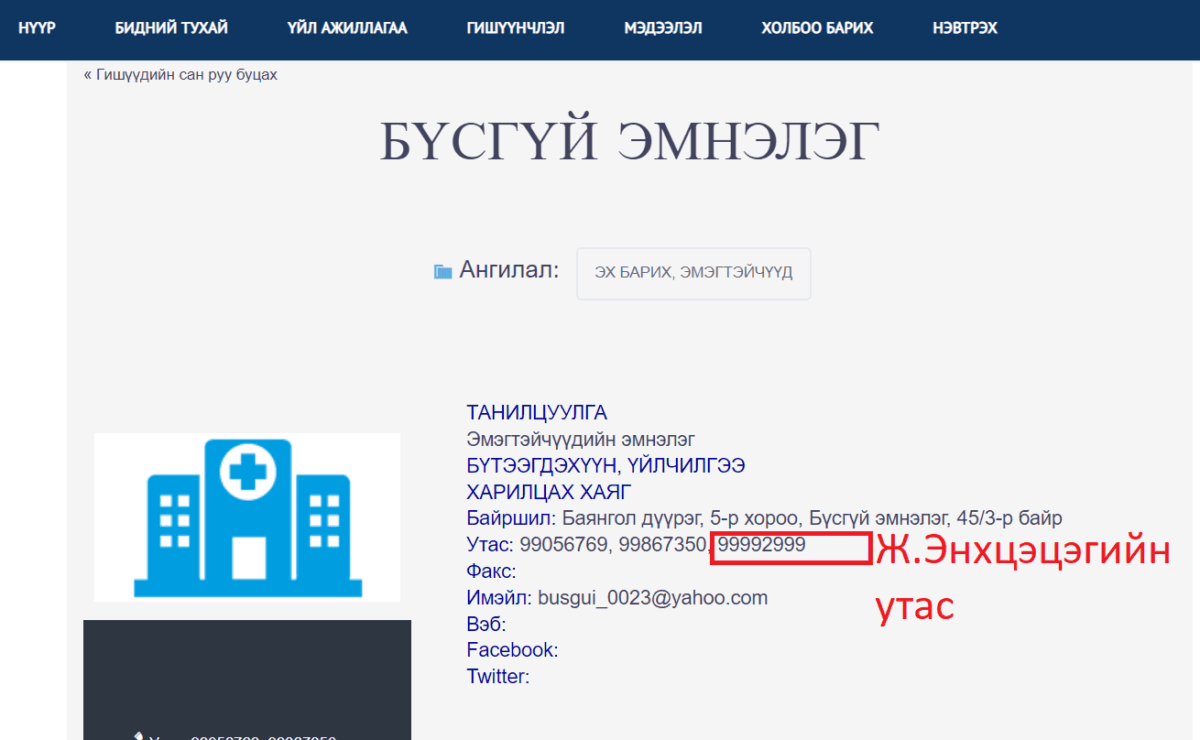1200x740 pixels.
Task: Click the phone icon in dark panel
Action: click(139, 737)
